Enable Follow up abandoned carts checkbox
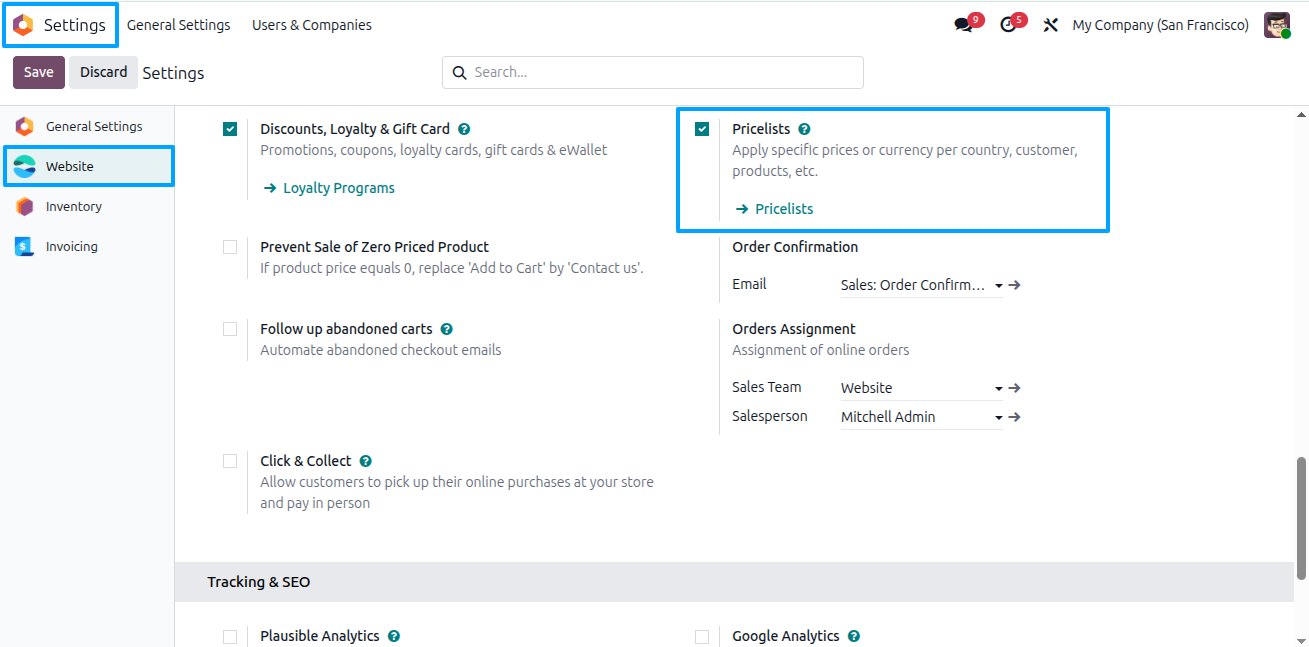 [x=230, y=329]
